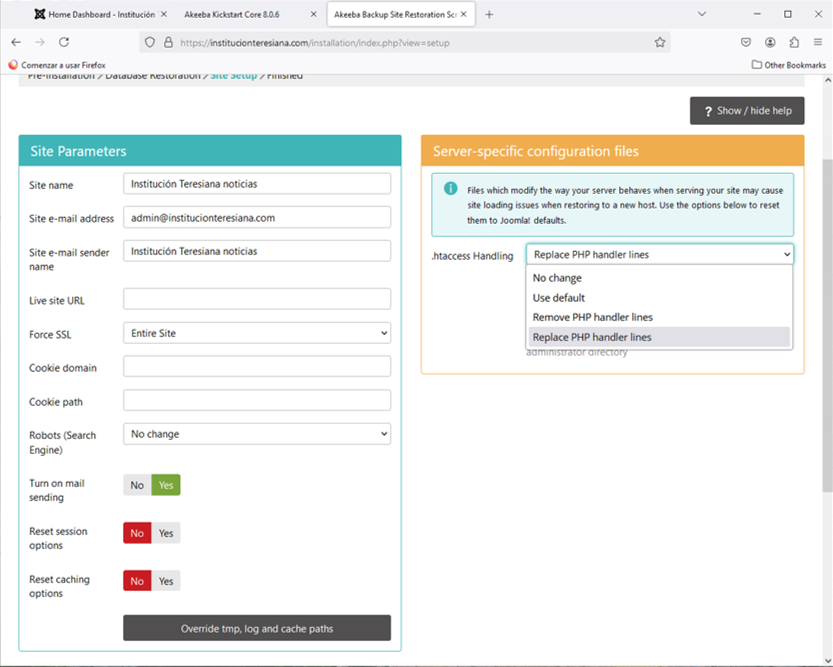Click the page vertical scrollbar thumb
This screenshot has height=667, width=833.
pos(827,325)
